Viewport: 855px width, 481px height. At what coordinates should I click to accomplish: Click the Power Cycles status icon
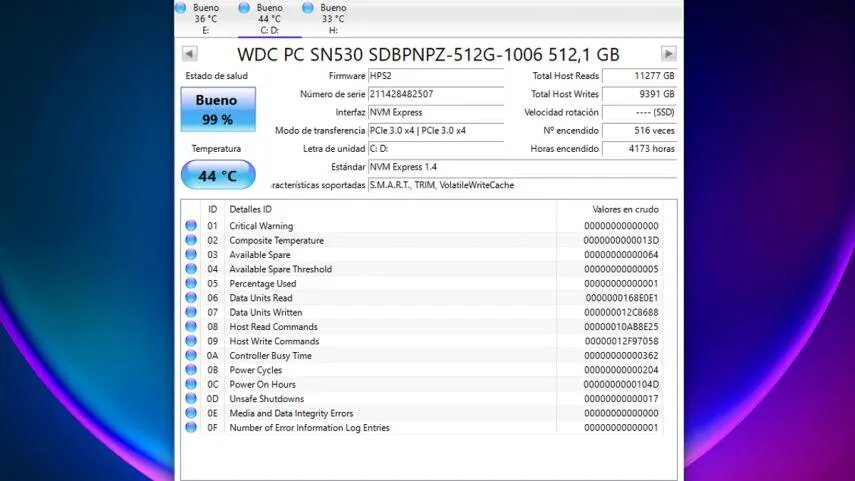click(x=191, y=370)
